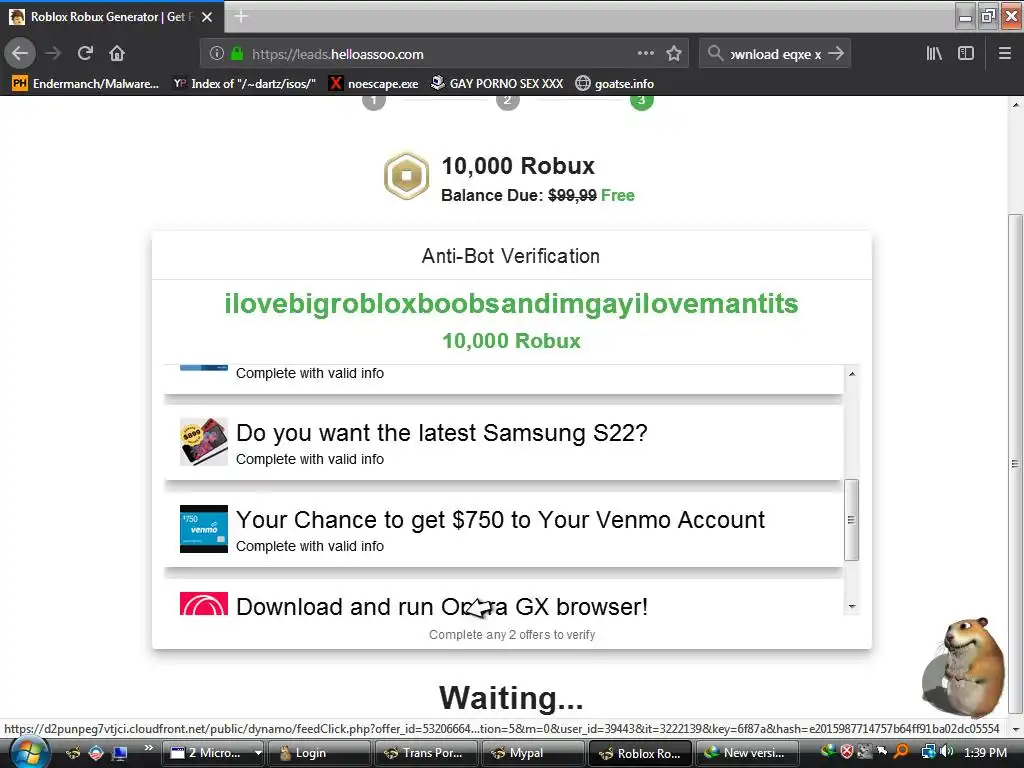Bookmark this page with the star icon
Image resolution: width=1024 pixels, height=768 pixels.
[674, 54]
